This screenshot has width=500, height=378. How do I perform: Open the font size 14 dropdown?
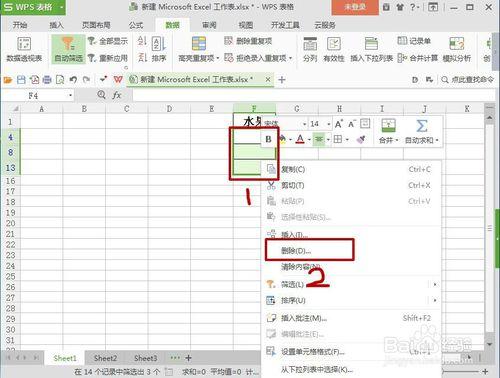click(x=329, y=124)
